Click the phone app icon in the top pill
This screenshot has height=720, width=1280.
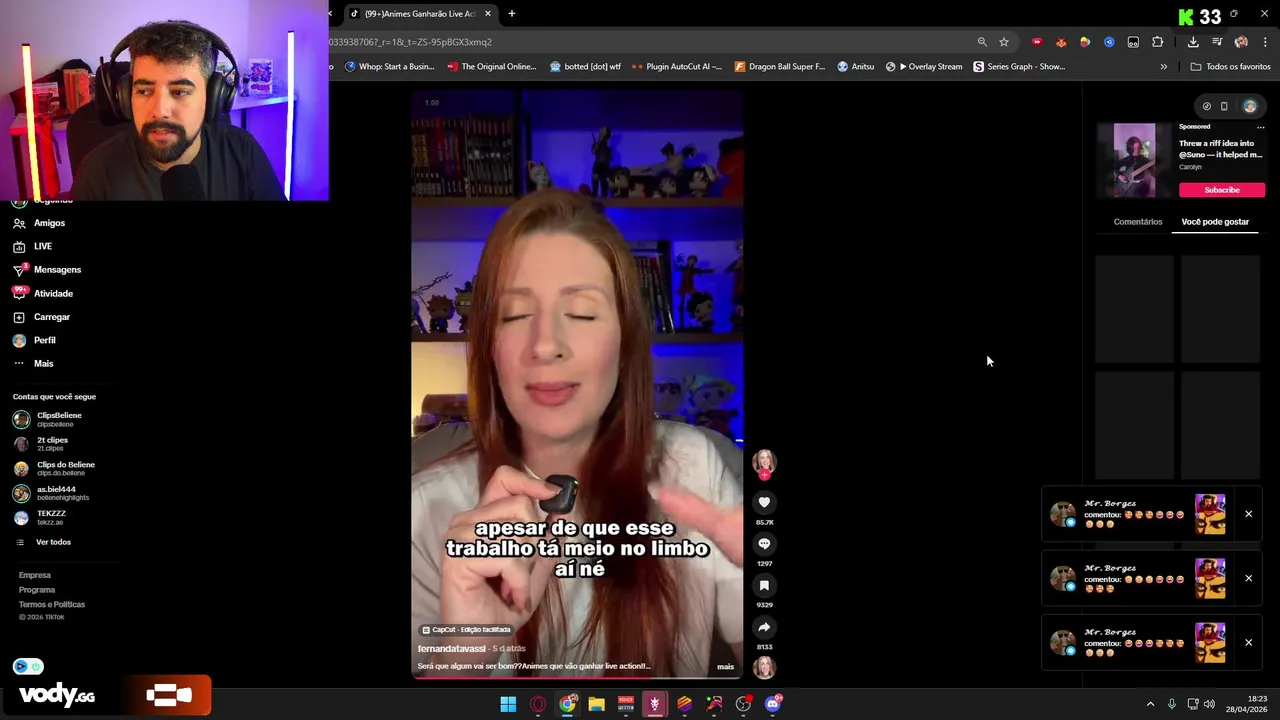[x=1224, y=106]
